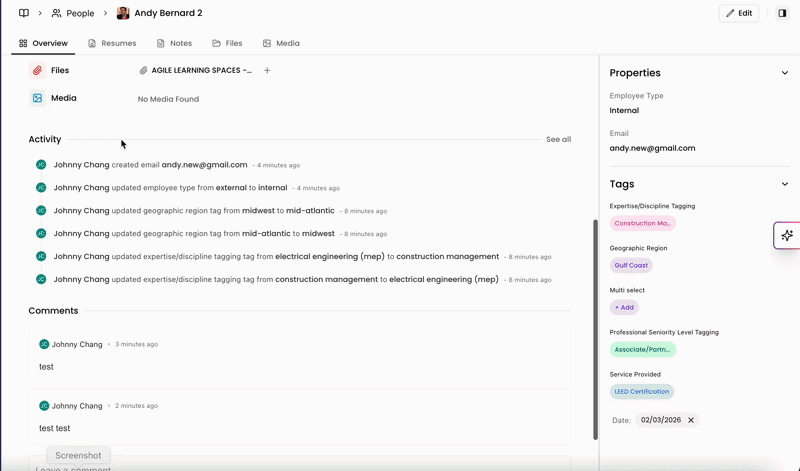Open the Notes tab
Image resolution: width=800 pixels, height=471 pixels.
tap(174, 43)
